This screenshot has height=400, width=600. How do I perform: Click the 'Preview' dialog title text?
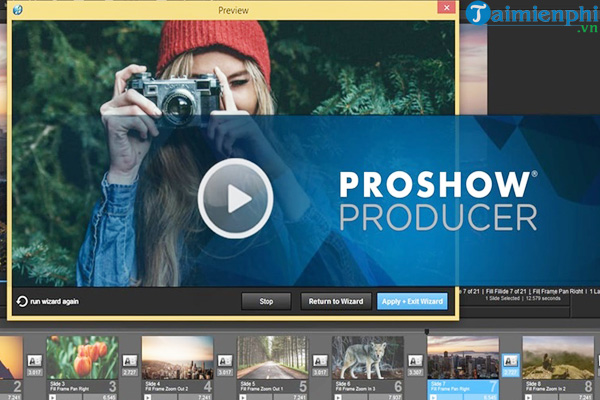233,10
